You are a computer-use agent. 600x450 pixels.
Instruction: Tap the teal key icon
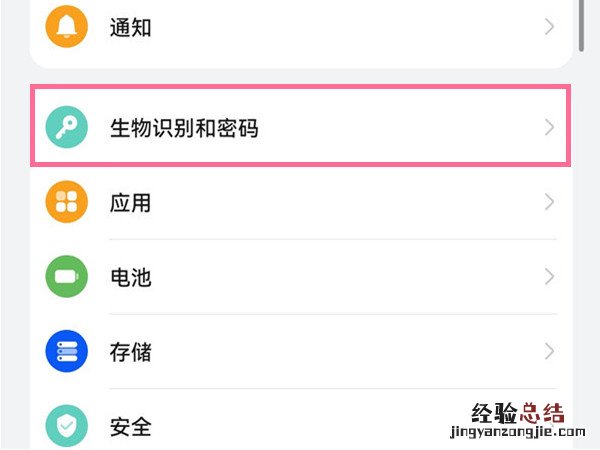click(x=68, y=128)
